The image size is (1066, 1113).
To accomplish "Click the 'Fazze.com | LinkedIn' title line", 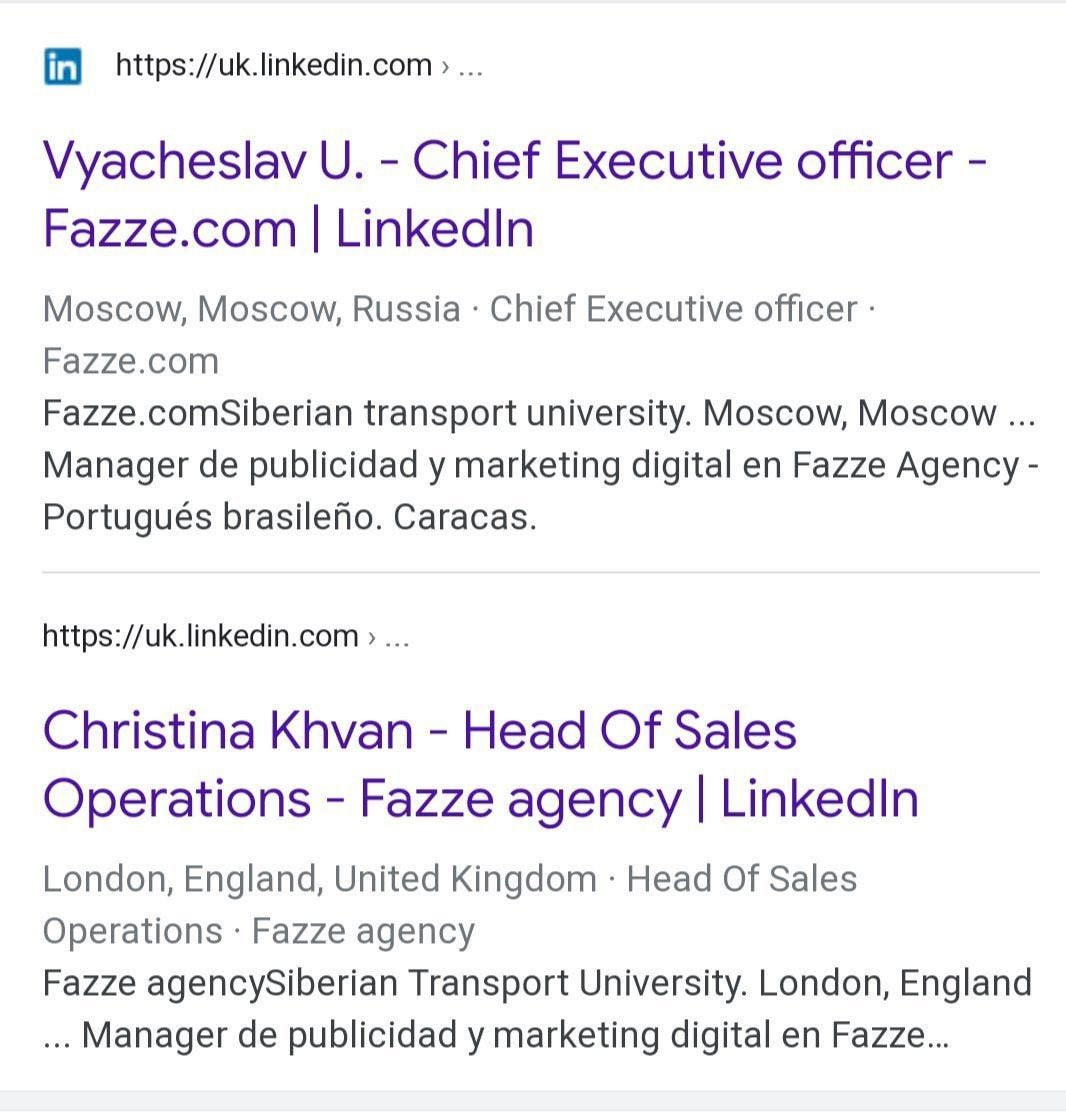I will point(288,229).
